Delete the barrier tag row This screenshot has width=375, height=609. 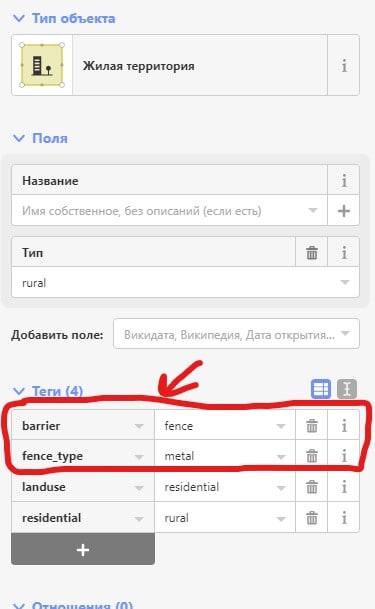pos(312,426)
